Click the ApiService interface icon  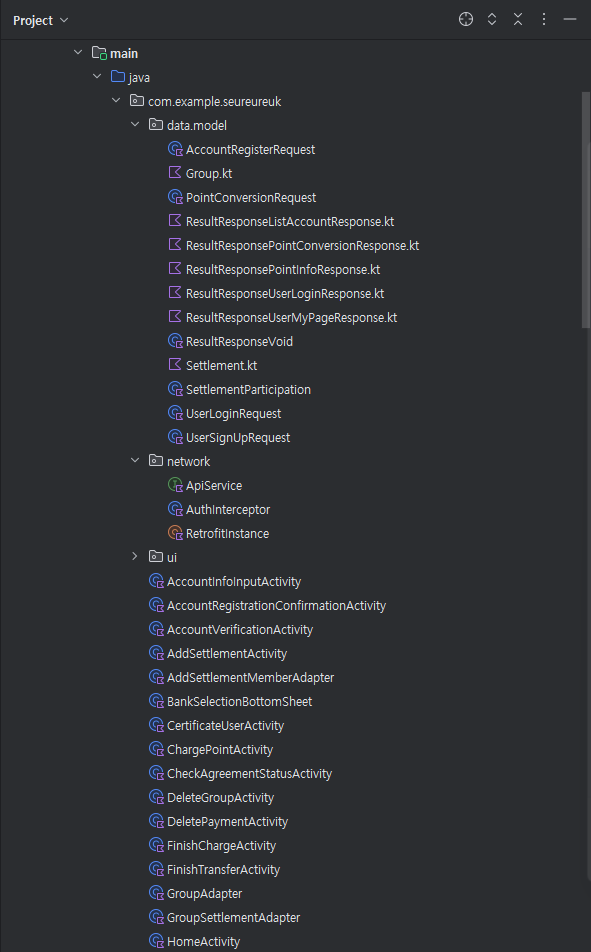click(x=176, y=485)
